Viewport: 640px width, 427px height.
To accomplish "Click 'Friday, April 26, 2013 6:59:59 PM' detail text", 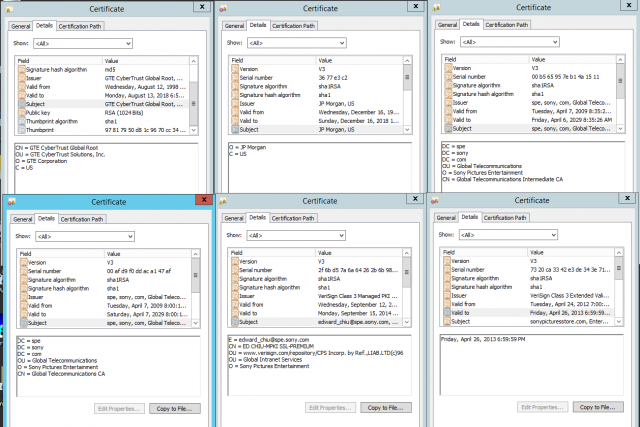I will [x=483, y=339].
